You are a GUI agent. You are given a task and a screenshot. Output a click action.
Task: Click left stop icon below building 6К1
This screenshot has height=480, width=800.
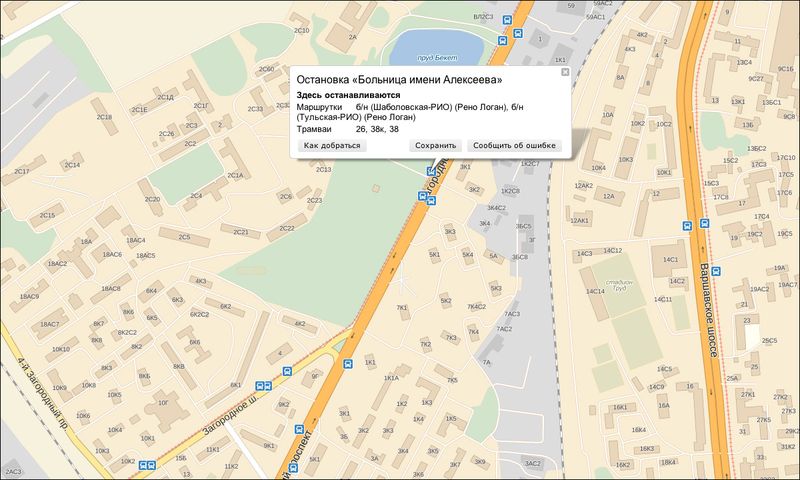(x=260, y=385)
